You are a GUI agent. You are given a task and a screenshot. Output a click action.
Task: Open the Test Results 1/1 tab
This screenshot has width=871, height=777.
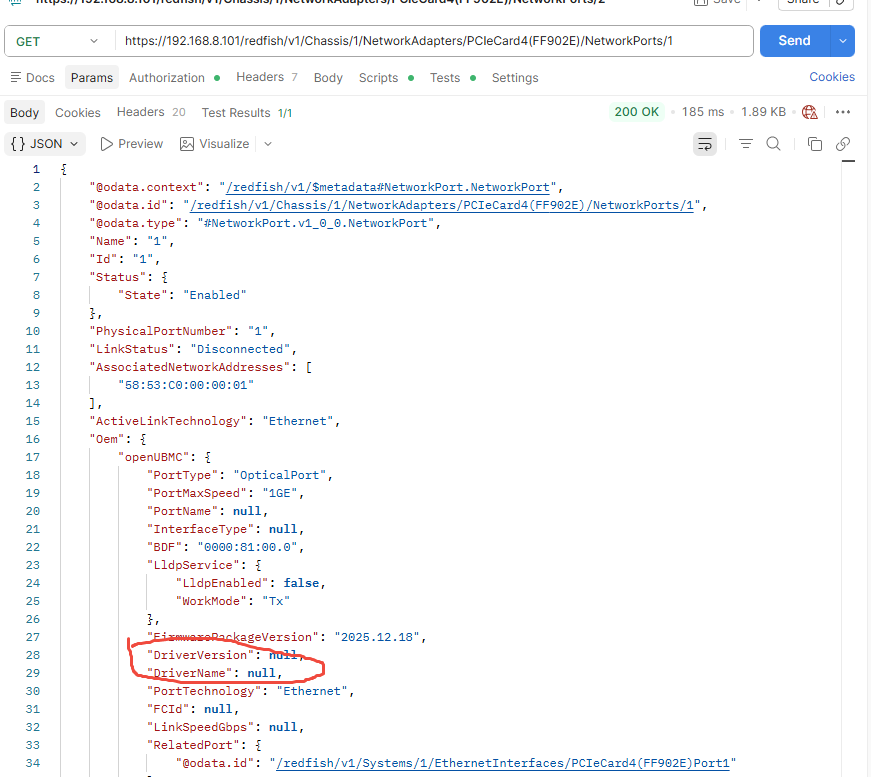click(247, 113)
